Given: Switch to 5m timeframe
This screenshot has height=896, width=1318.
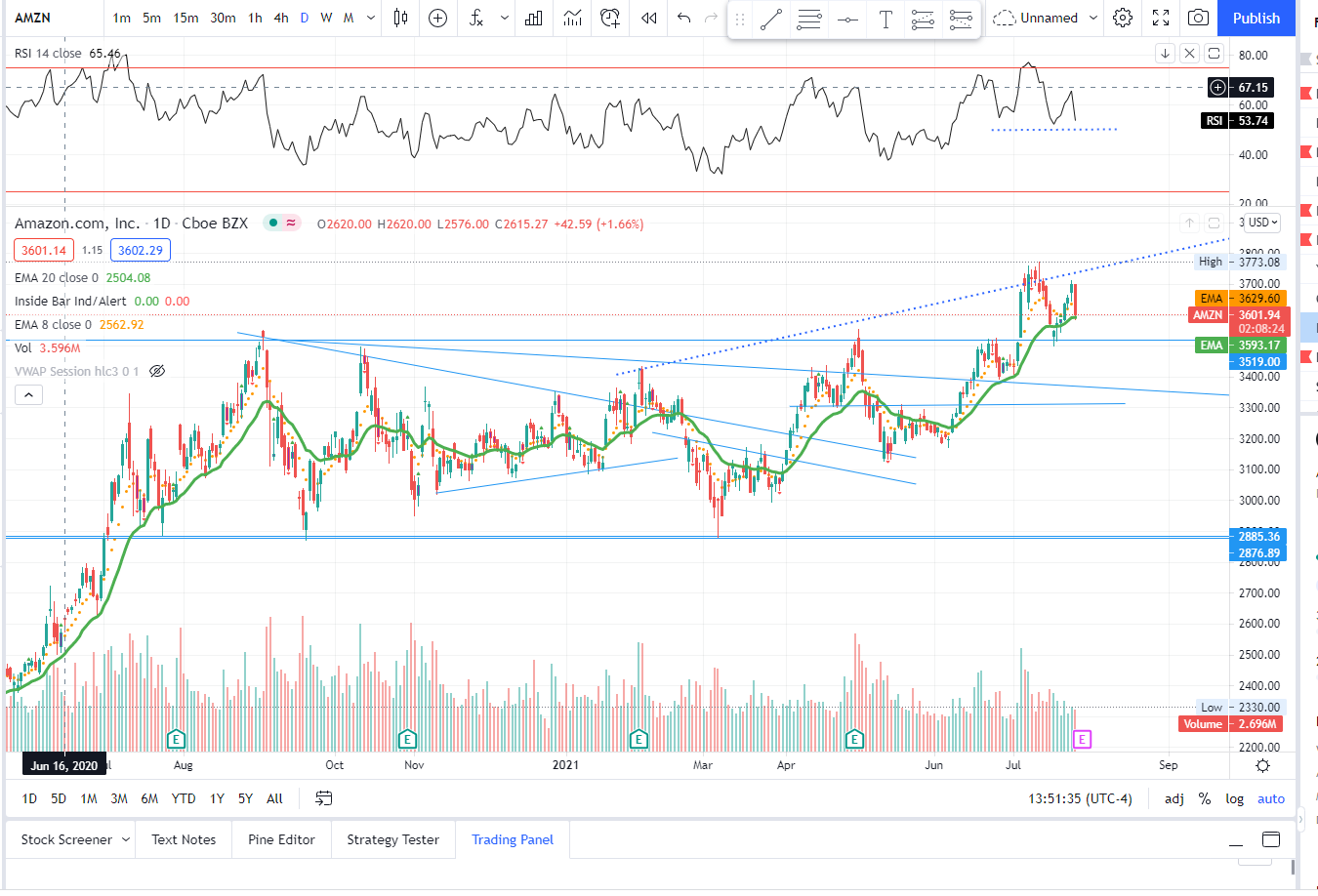Looking at the screenshot, I should coord(152,18).
